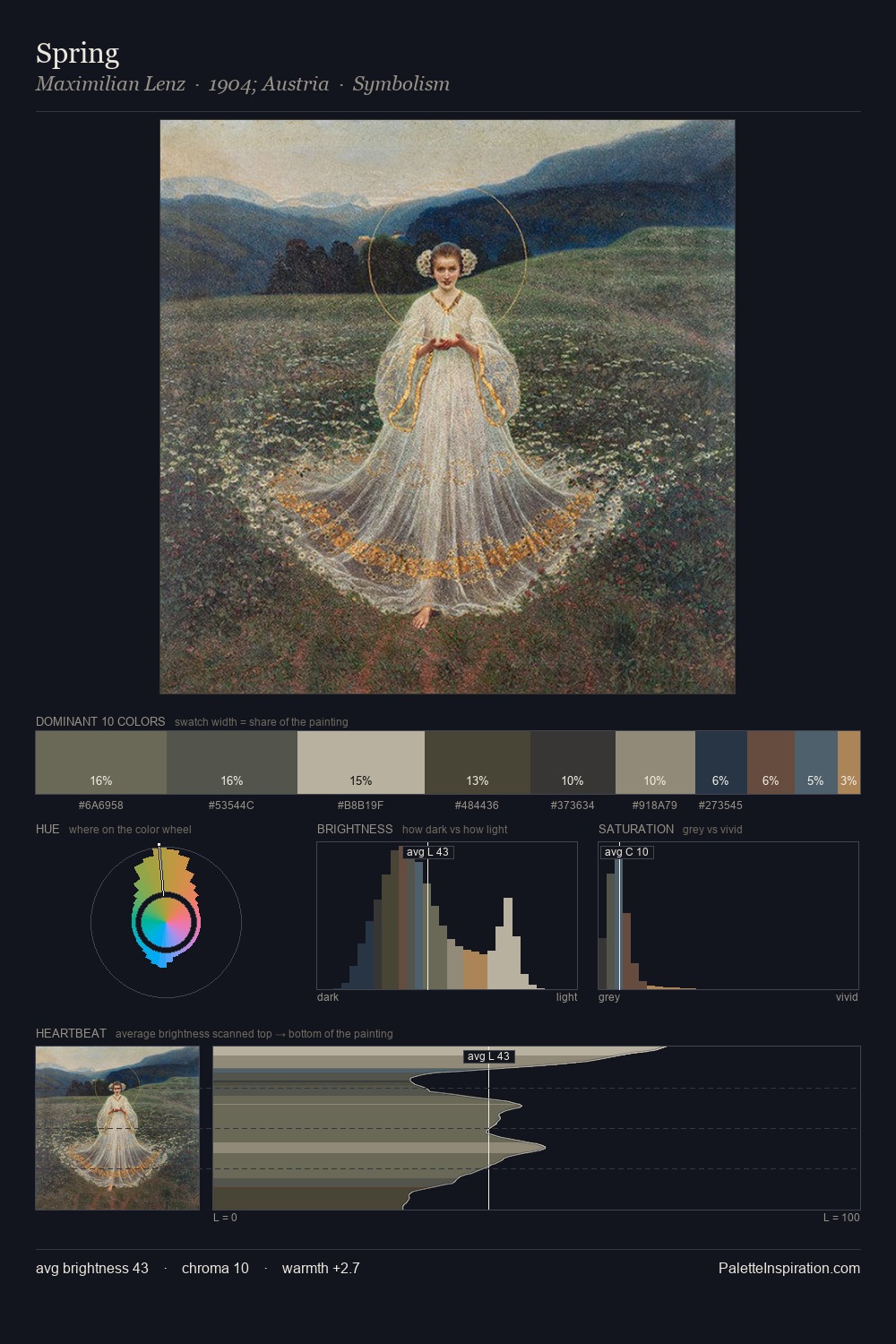896x1344 pixels.
Task: Click the artist name Maximilian Lenz
Action: [x=110, y=84]
